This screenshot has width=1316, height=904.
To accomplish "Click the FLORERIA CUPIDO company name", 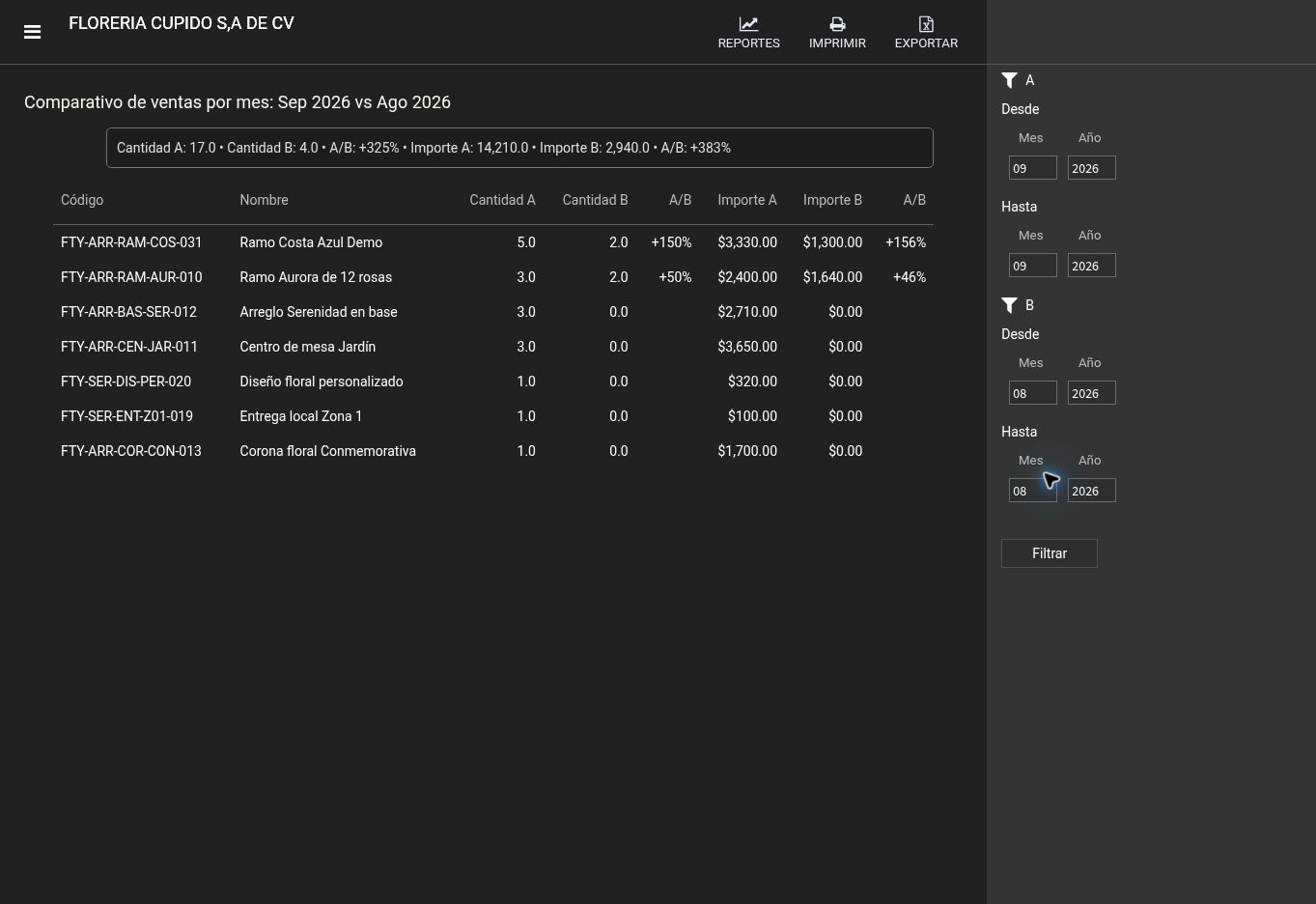I will (x=182, y=23).
